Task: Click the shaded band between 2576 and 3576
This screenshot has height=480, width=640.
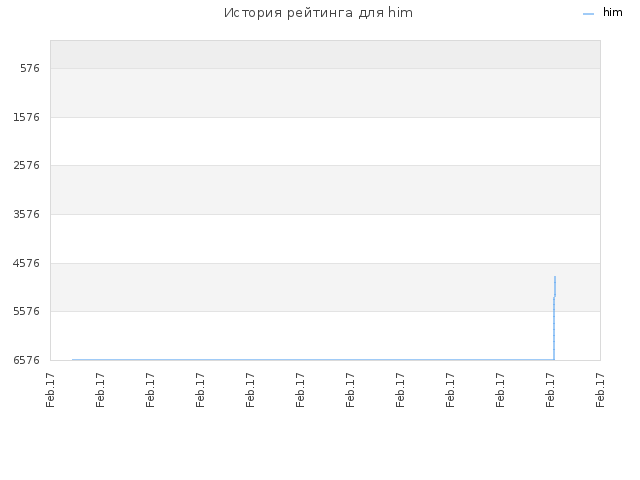Action: tap(325, 190)
